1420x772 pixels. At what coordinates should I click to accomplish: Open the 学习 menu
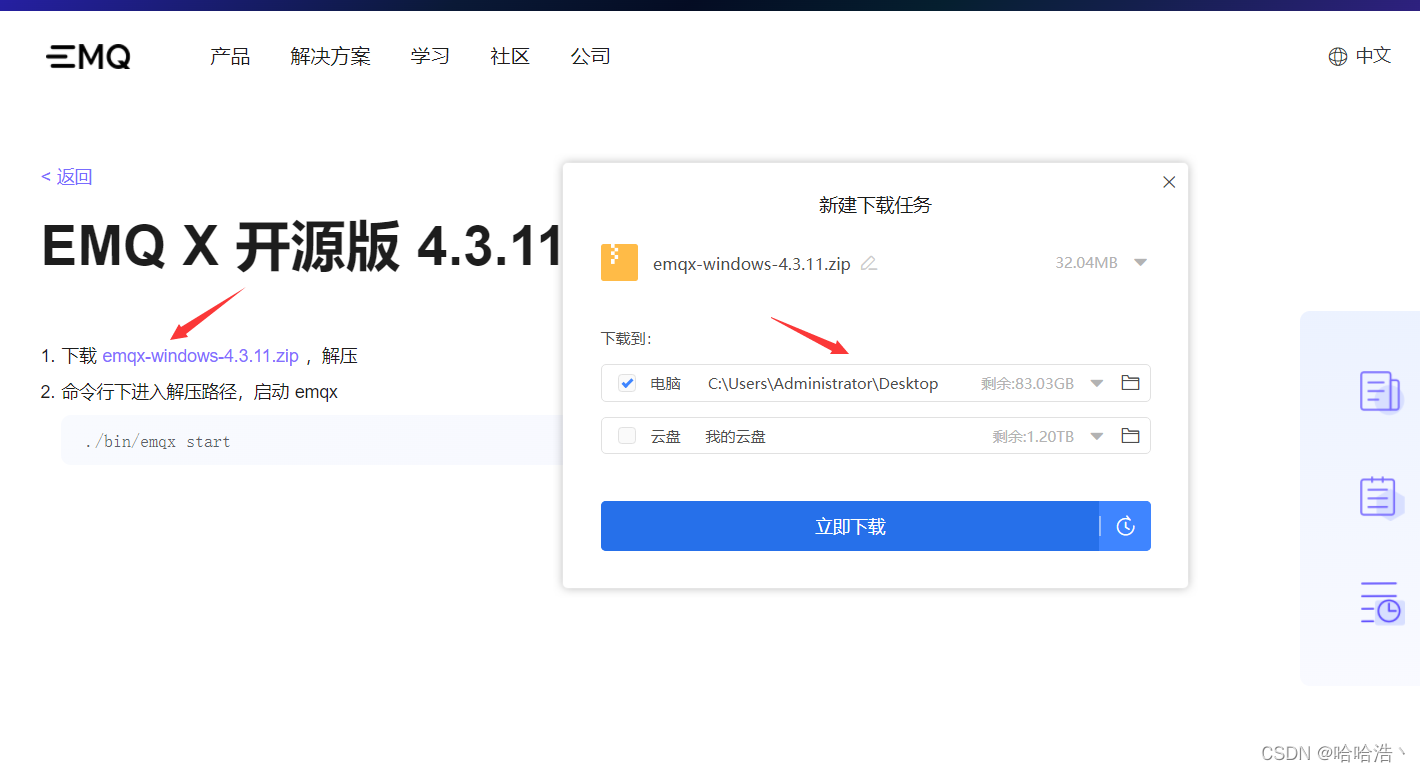tap(430, 57)
